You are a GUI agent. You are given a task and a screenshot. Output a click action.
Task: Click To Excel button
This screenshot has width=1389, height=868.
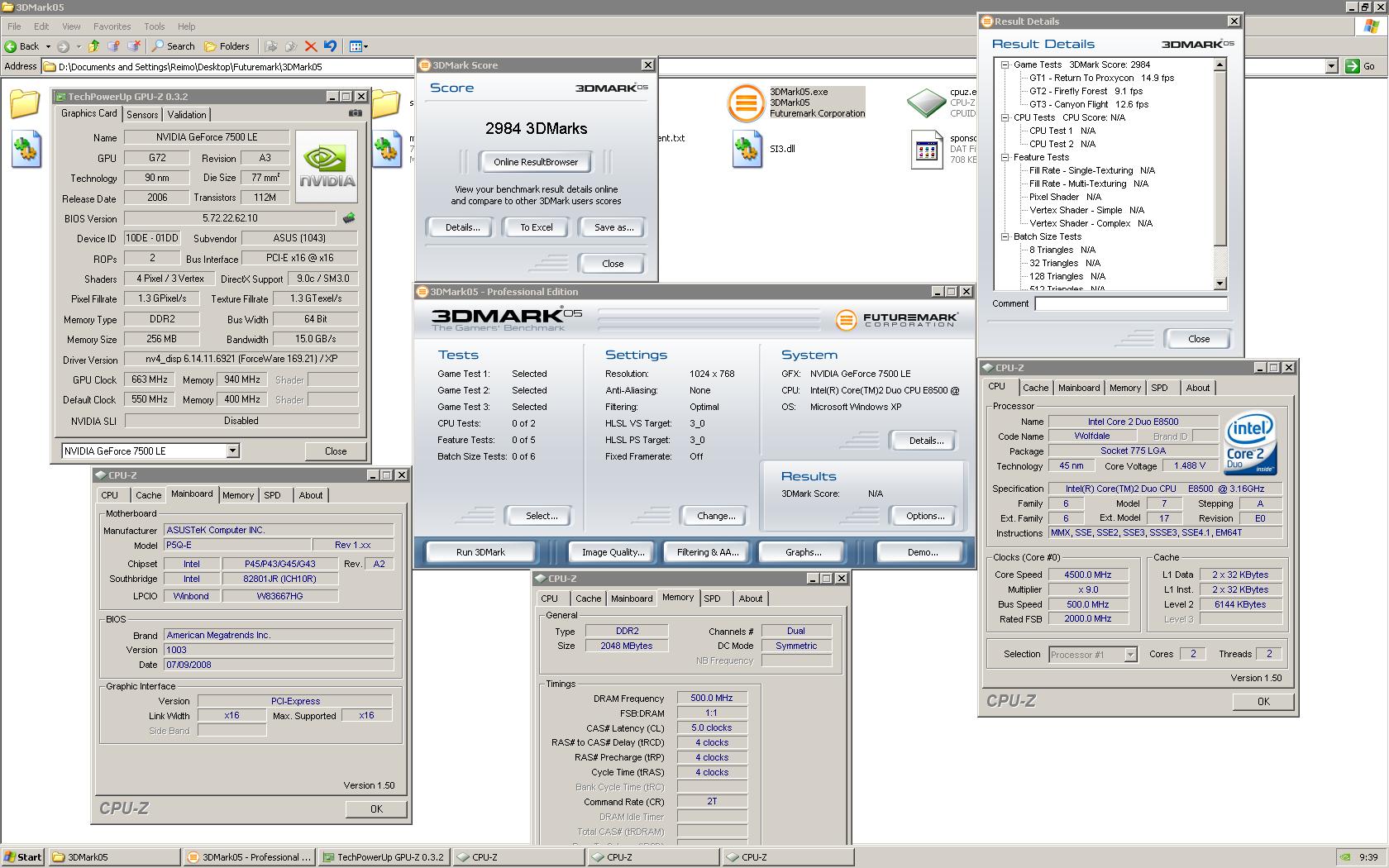tap(536, 227)
